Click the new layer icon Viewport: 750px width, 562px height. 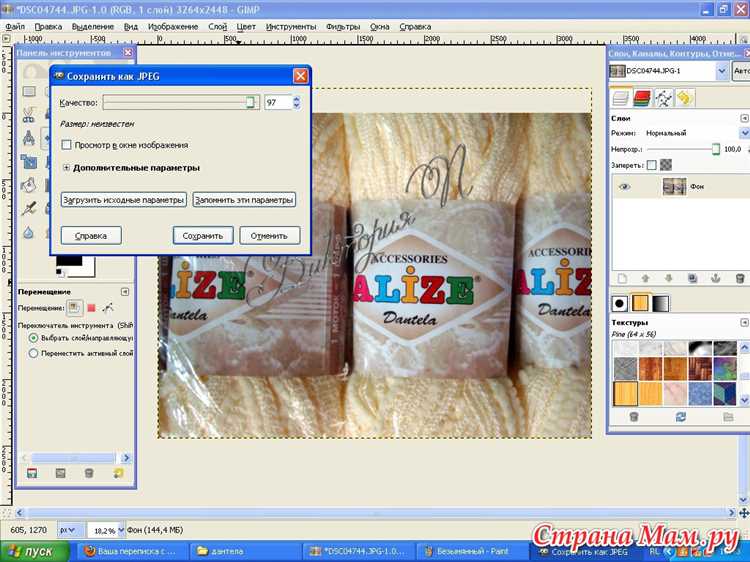click(x=621, y=278)
